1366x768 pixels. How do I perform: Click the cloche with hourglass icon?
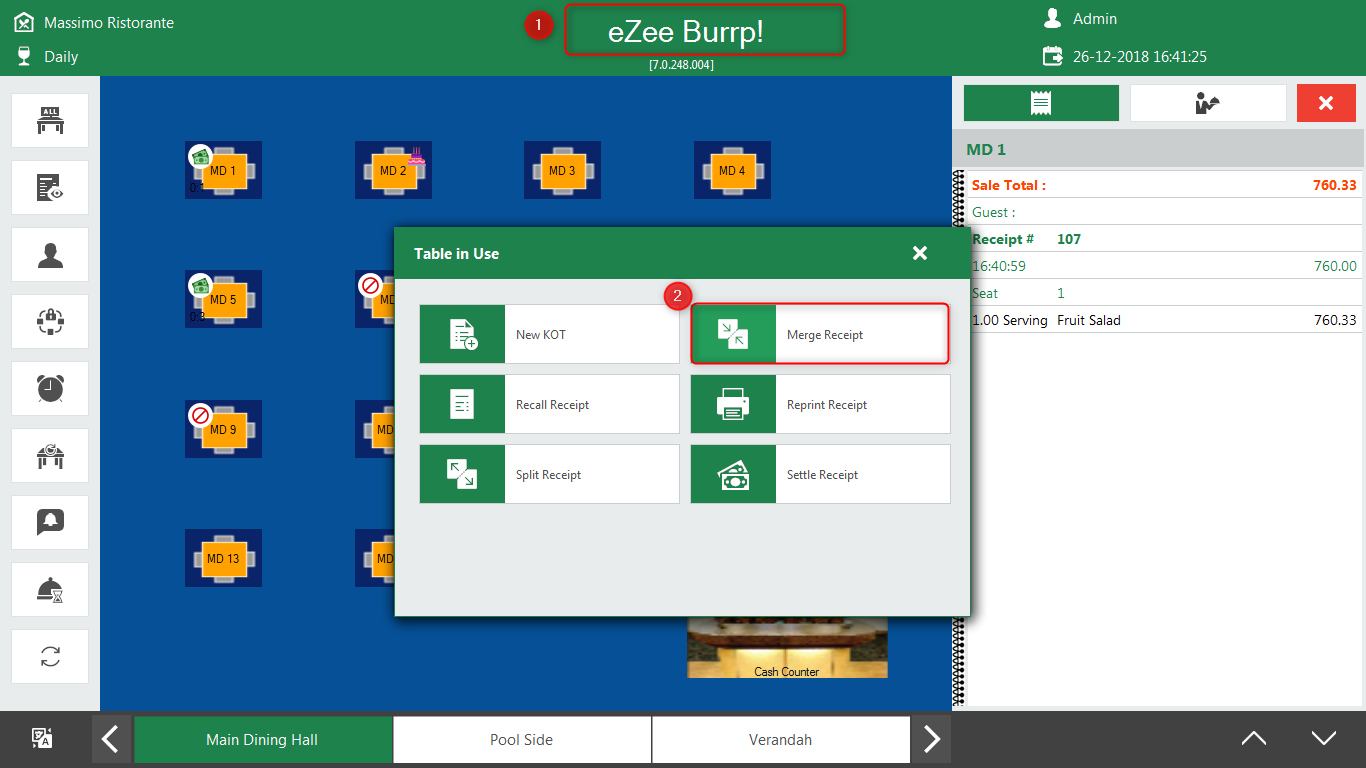click(50, 590)
